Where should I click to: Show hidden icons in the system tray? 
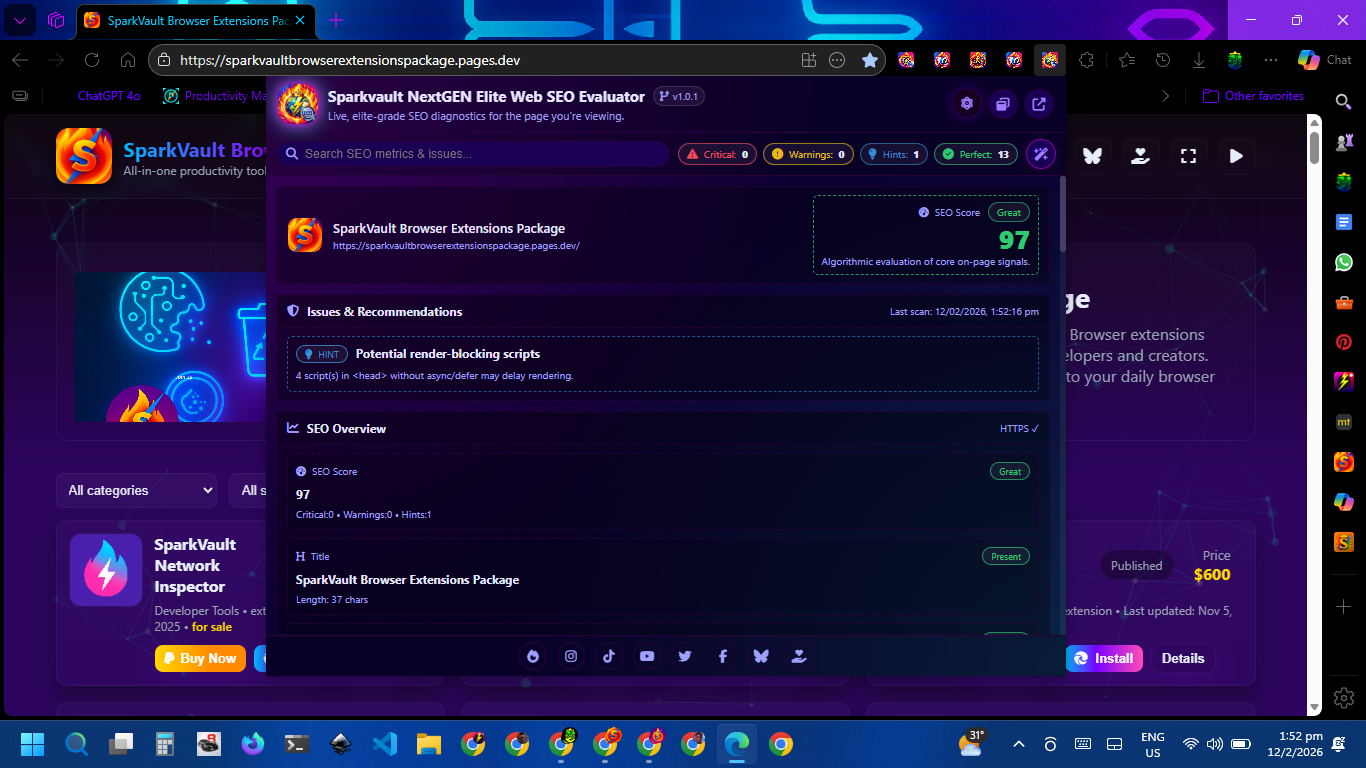point(1018,744)
